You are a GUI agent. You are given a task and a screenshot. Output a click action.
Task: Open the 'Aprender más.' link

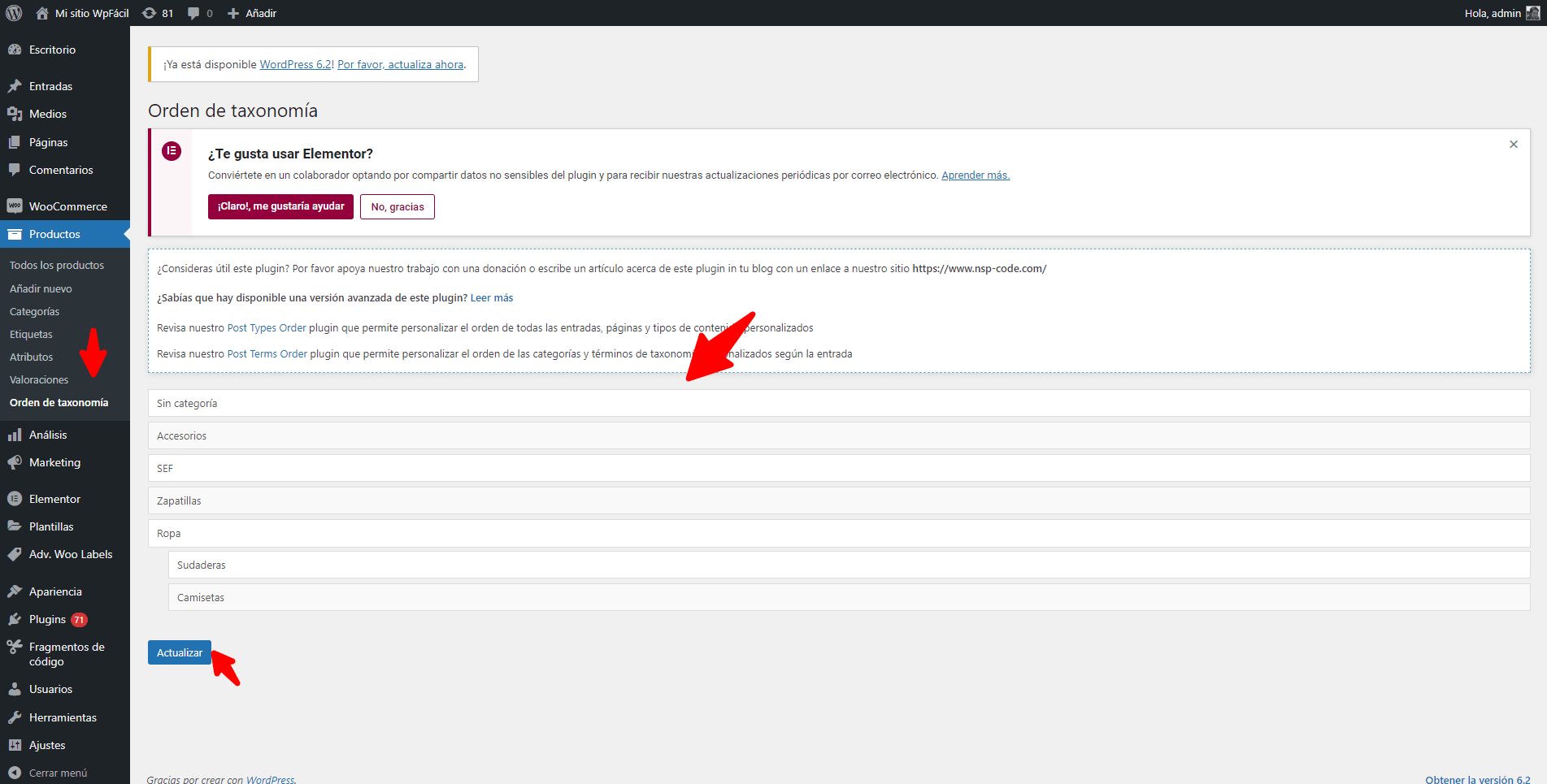point(976,175)
